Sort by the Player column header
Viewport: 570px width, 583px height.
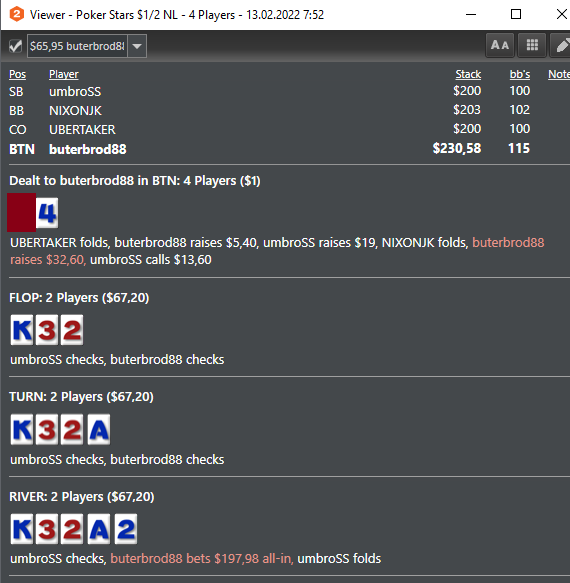click(x=64, y=74)
